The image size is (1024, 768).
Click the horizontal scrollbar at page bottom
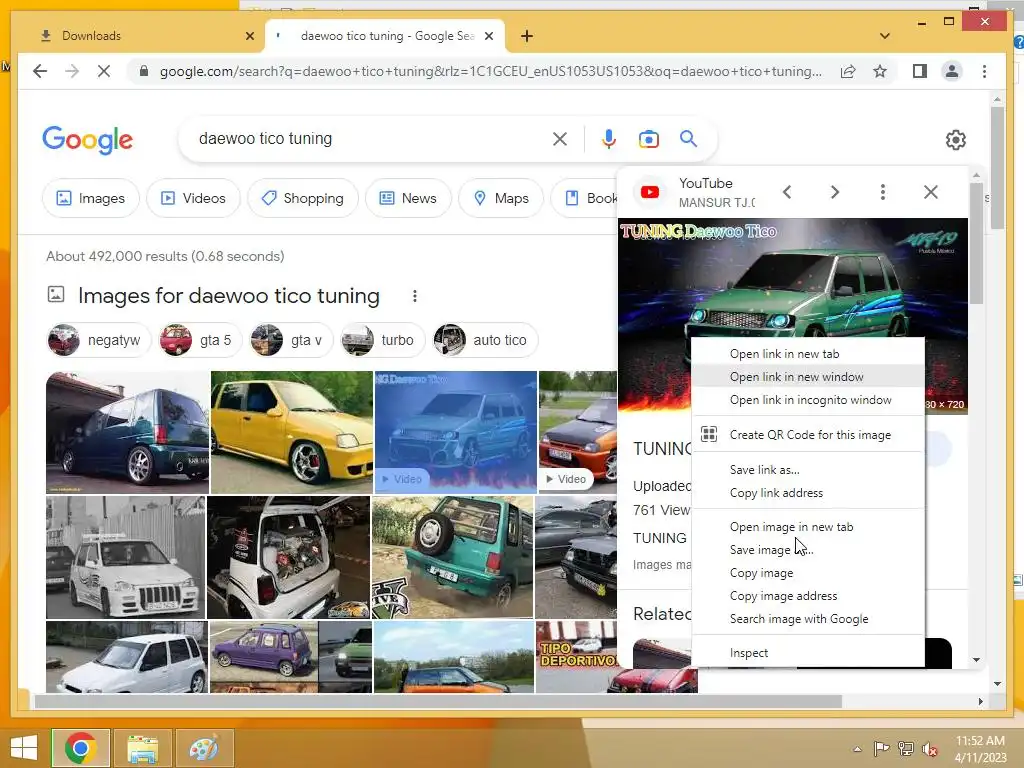[438, 701]
